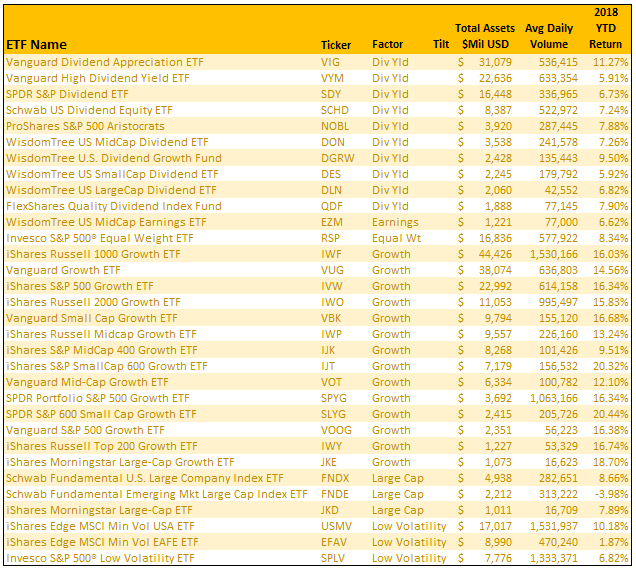This screenshot has width=636, height=570.
Task: Select 'Invesco S&P 500 Equal Weight ETF' name
Action: [x=99, y=238]
